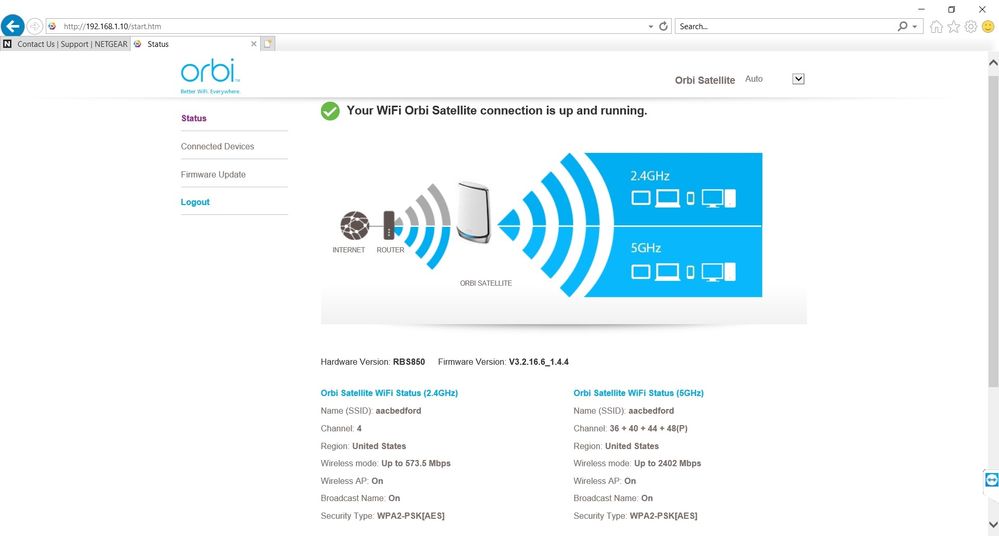Click the Orbi logo

[x=210, y=75]
